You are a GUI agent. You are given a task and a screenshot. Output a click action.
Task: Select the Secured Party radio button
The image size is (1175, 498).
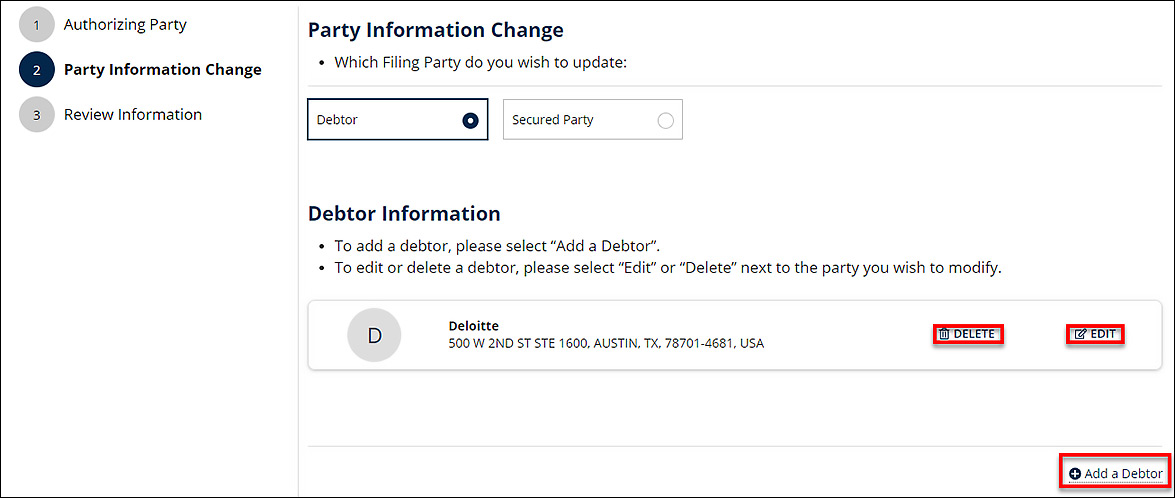coord(665,120)
